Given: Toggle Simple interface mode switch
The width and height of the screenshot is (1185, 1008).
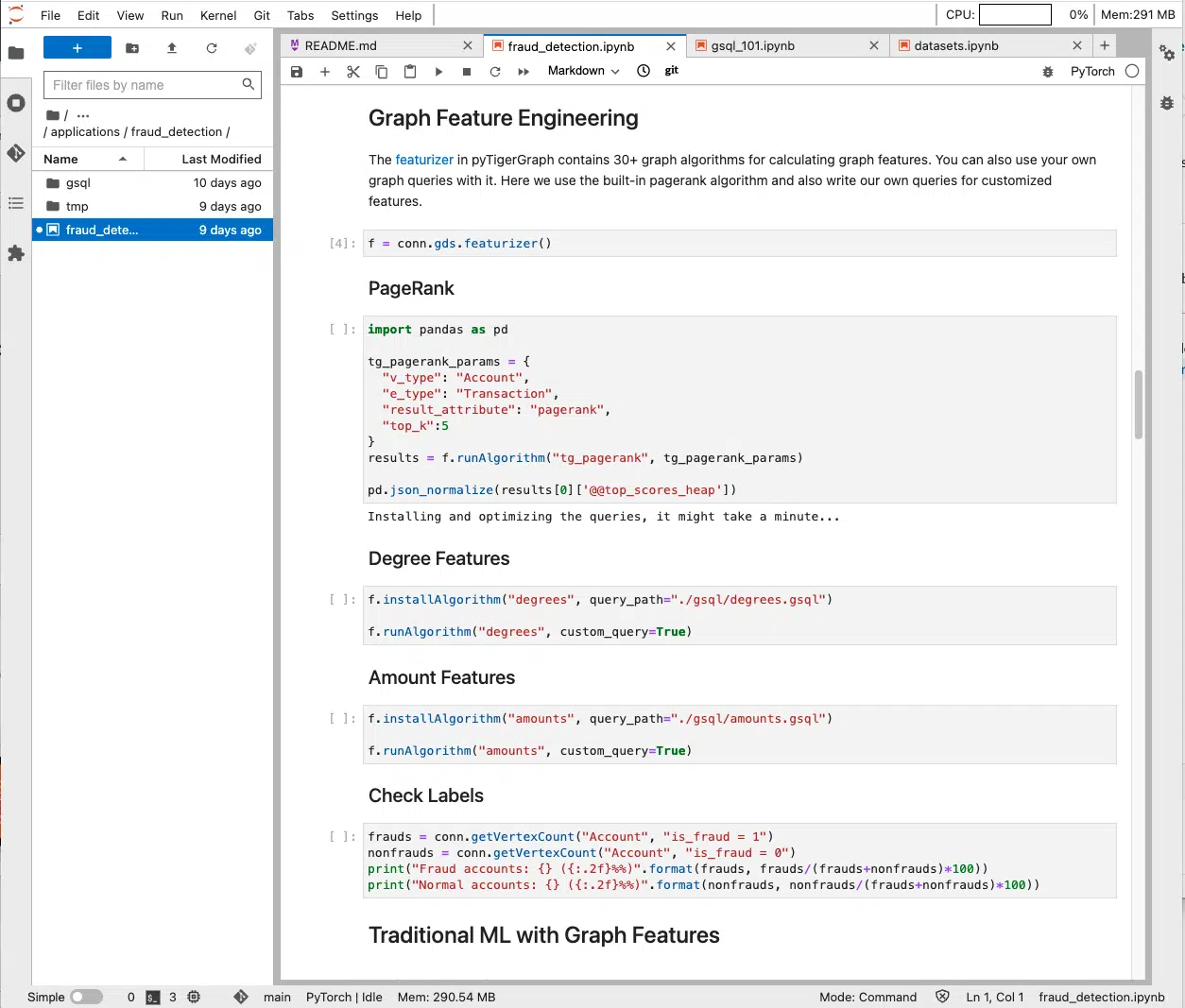Looking at the screenshot, I should (86, 997).
